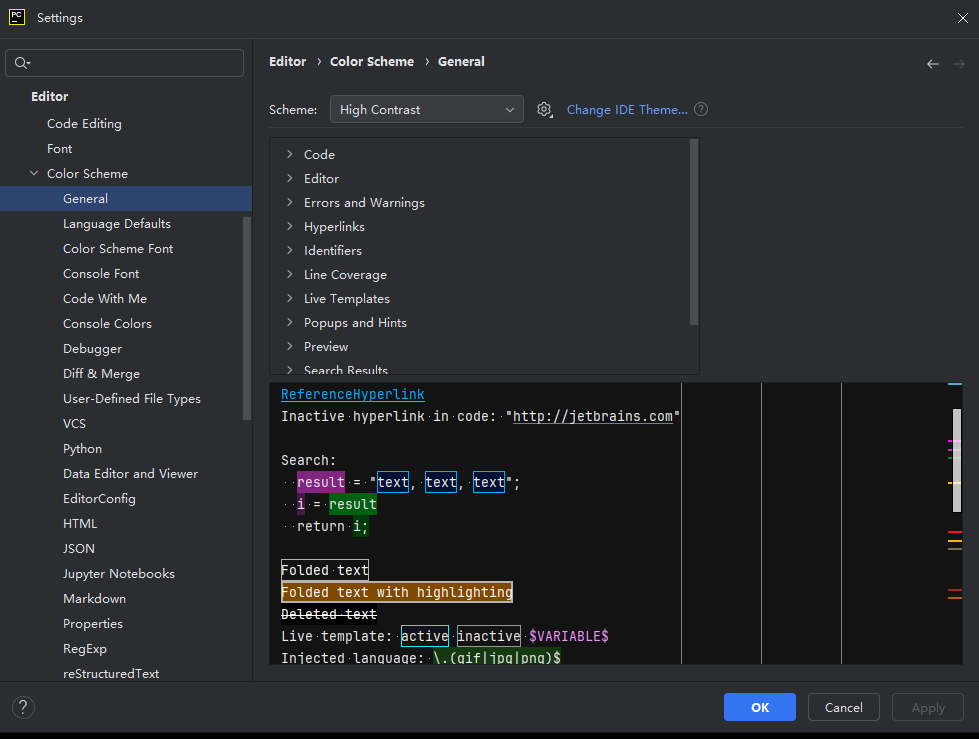979x739 pixels.
Task: Click the search magnifier icon
Action: point(21,63)
